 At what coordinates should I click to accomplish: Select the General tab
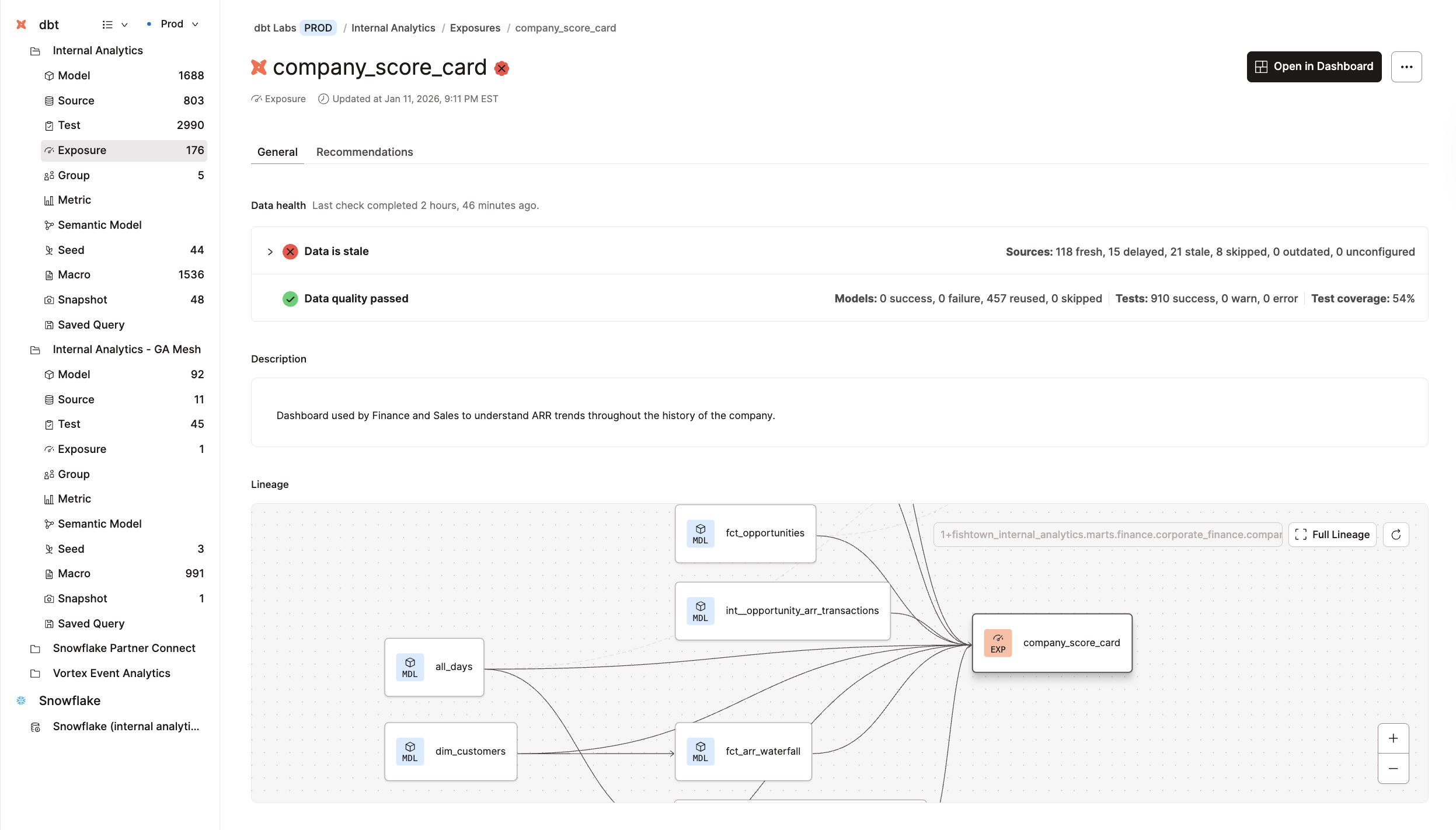point(277,152)
